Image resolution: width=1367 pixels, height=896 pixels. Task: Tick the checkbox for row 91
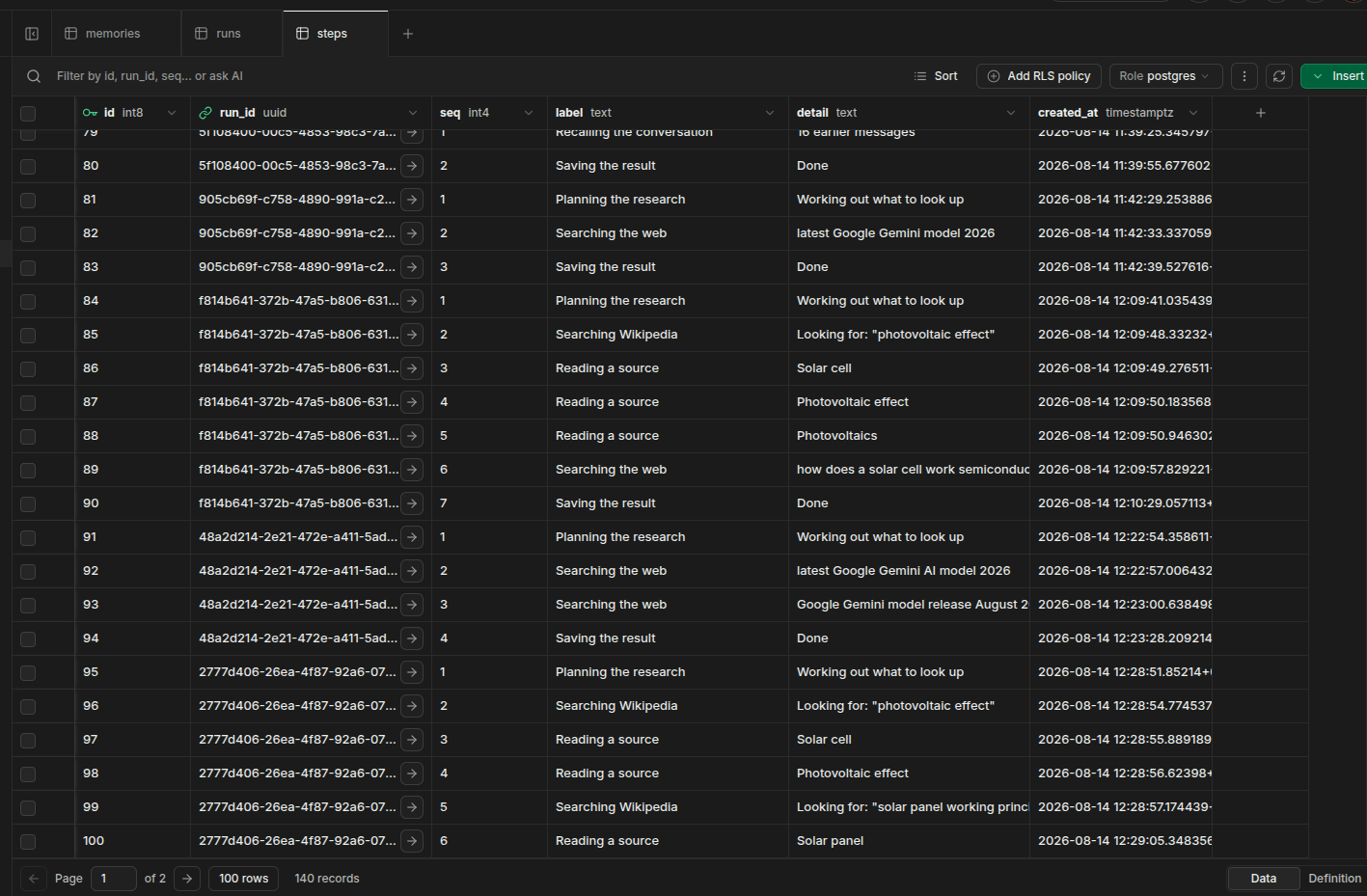[28, 537]
